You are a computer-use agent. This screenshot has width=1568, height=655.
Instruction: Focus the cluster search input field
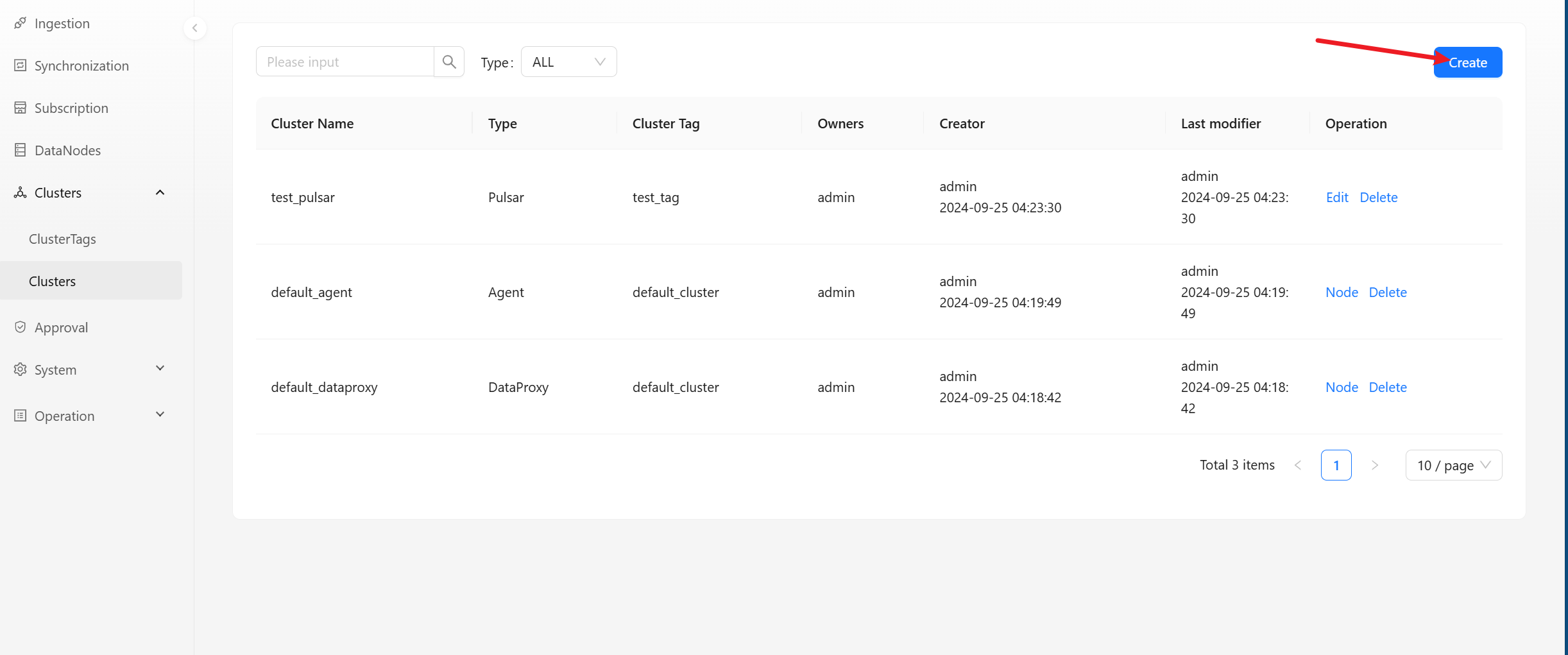pyautogui.click(x=345, y=62)
